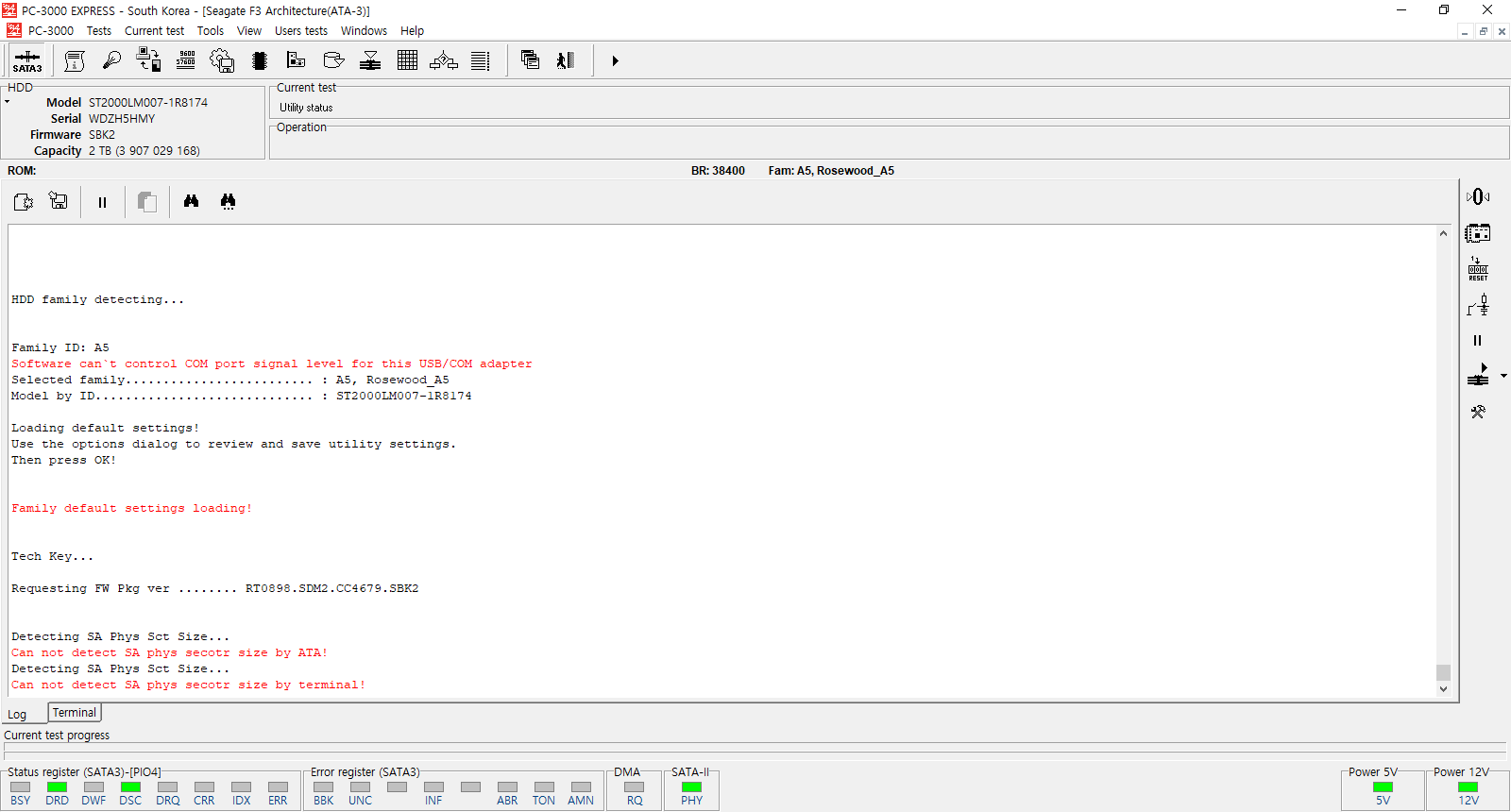Click the BSY status indicator
Screen dimensions: 1511x812
pos(21,787)
